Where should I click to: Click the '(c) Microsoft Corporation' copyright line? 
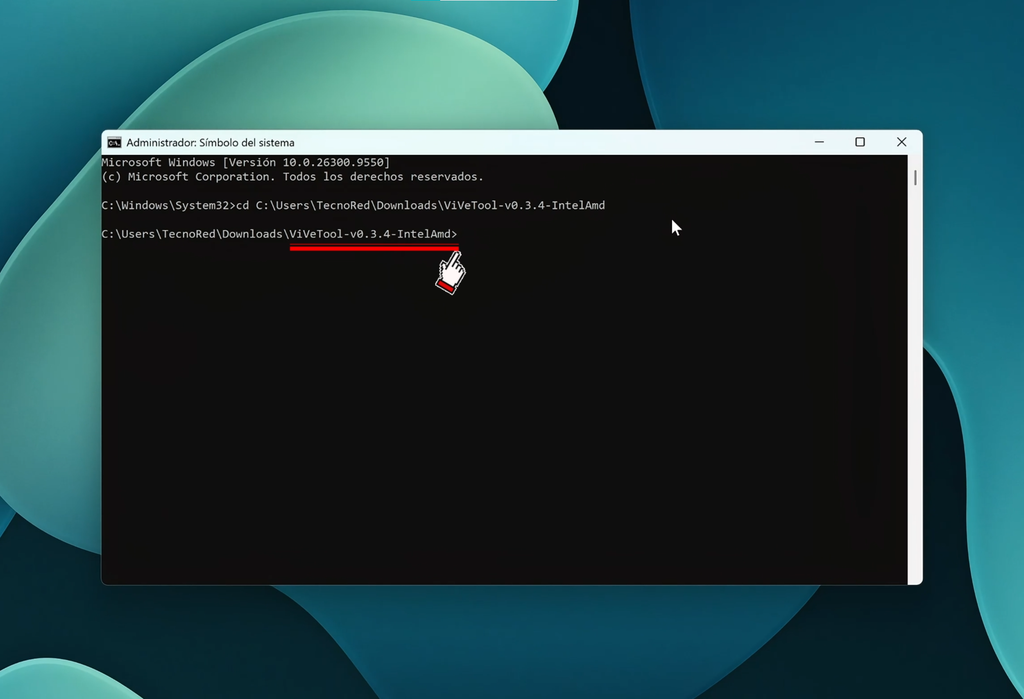pos(293,176)
